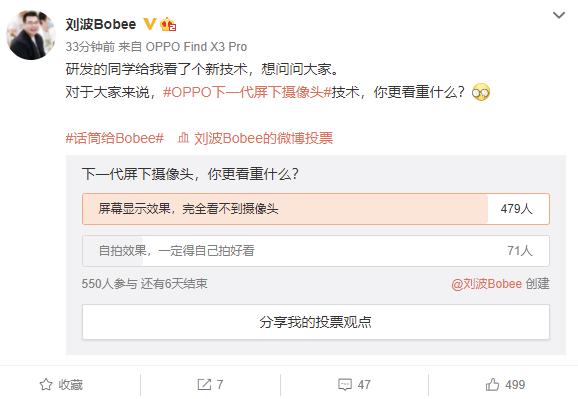Viewport: 578px width, 399px height.
Task: Click the 收藏 label
Action: click(x=71, y=385)
